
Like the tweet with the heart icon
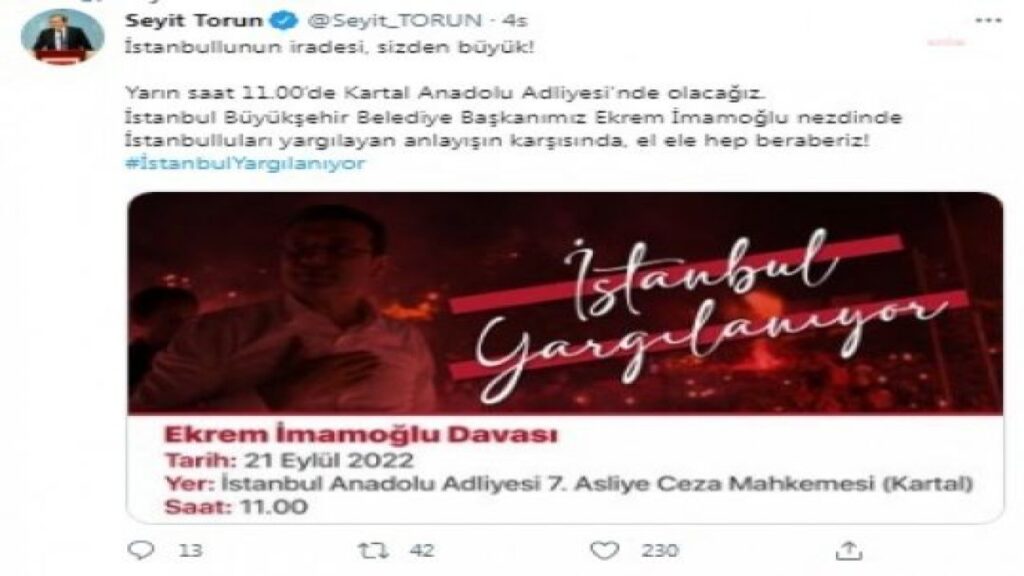[x=605, y=551]
